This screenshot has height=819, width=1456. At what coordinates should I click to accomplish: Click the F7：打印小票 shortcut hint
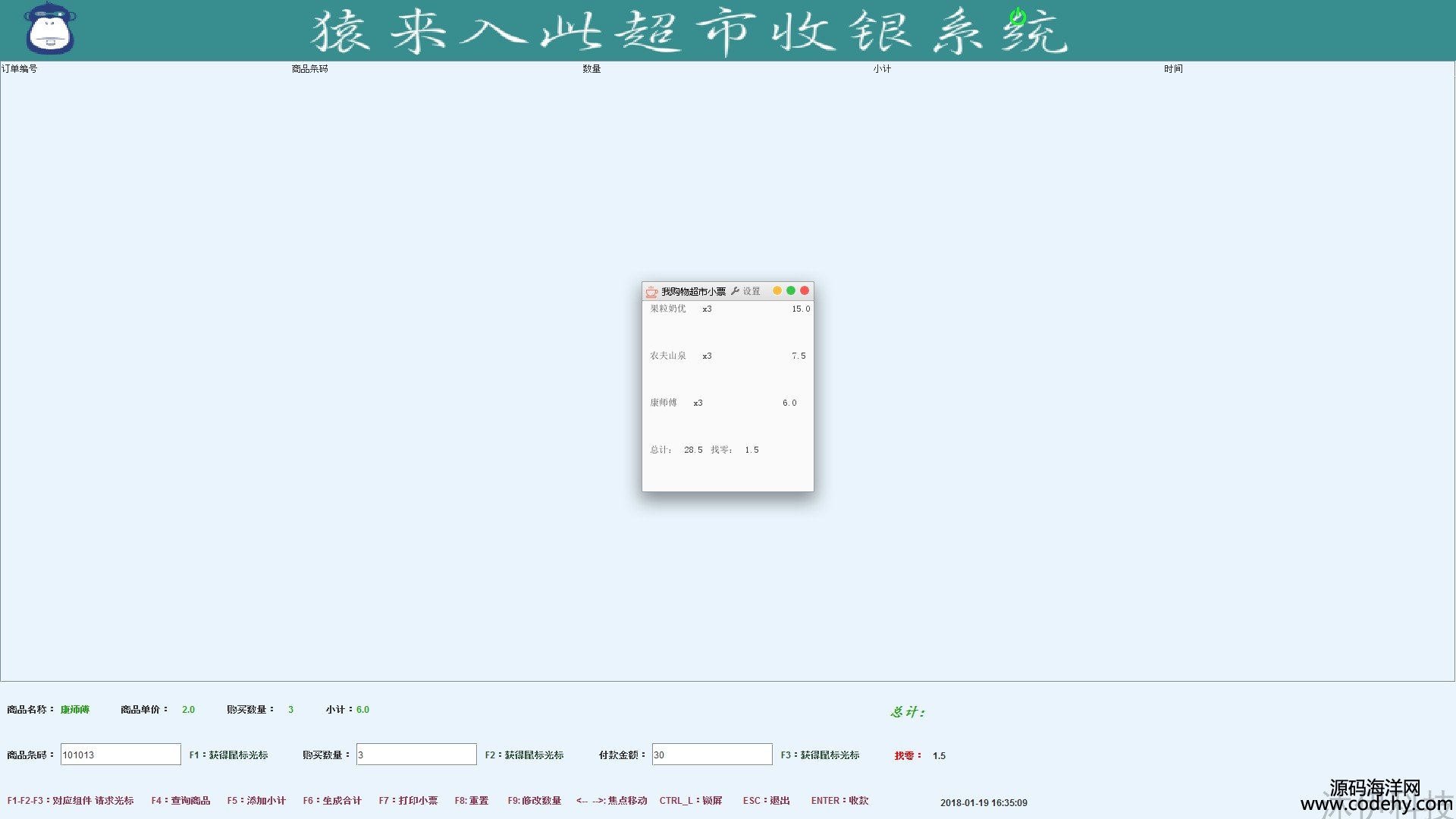(408, 801)
